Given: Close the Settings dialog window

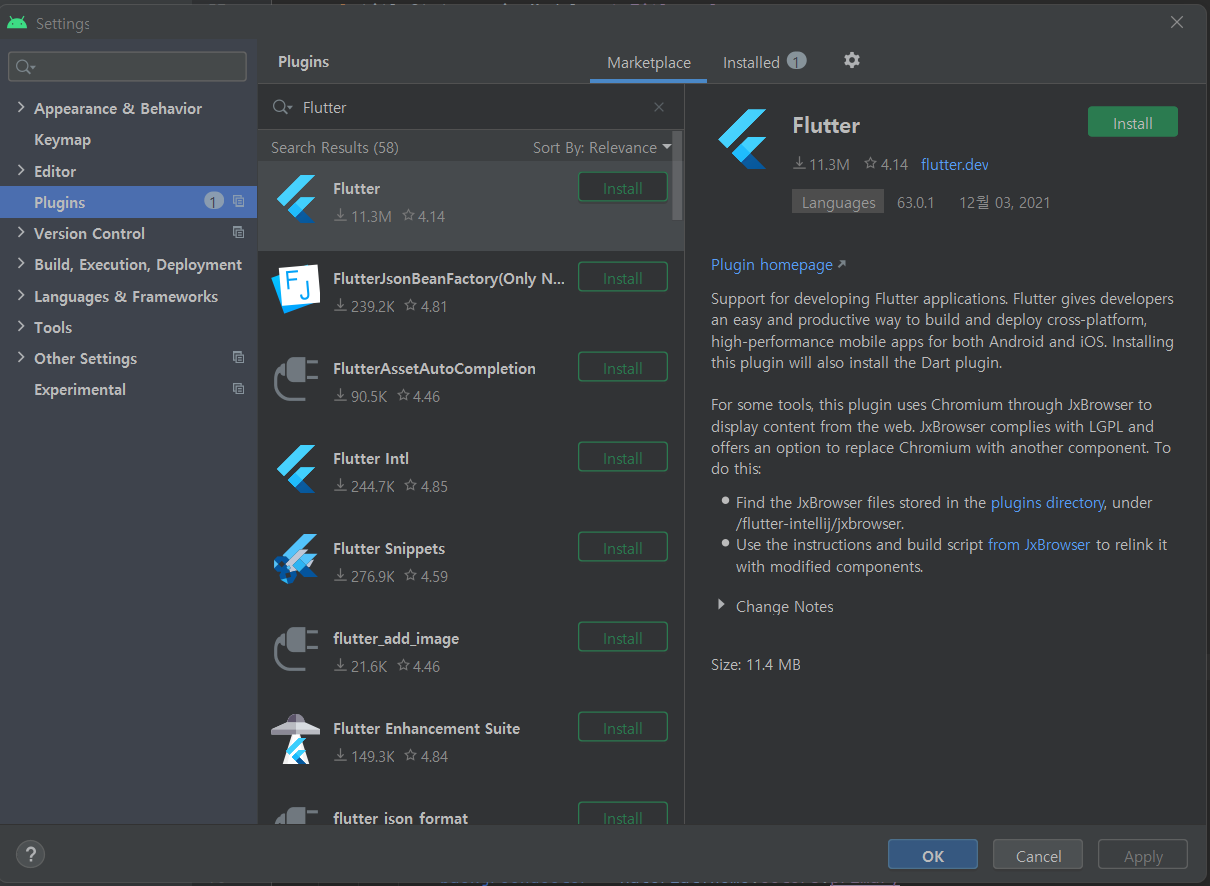Looking at the screenshot, I should click(x=1177, y=22).
